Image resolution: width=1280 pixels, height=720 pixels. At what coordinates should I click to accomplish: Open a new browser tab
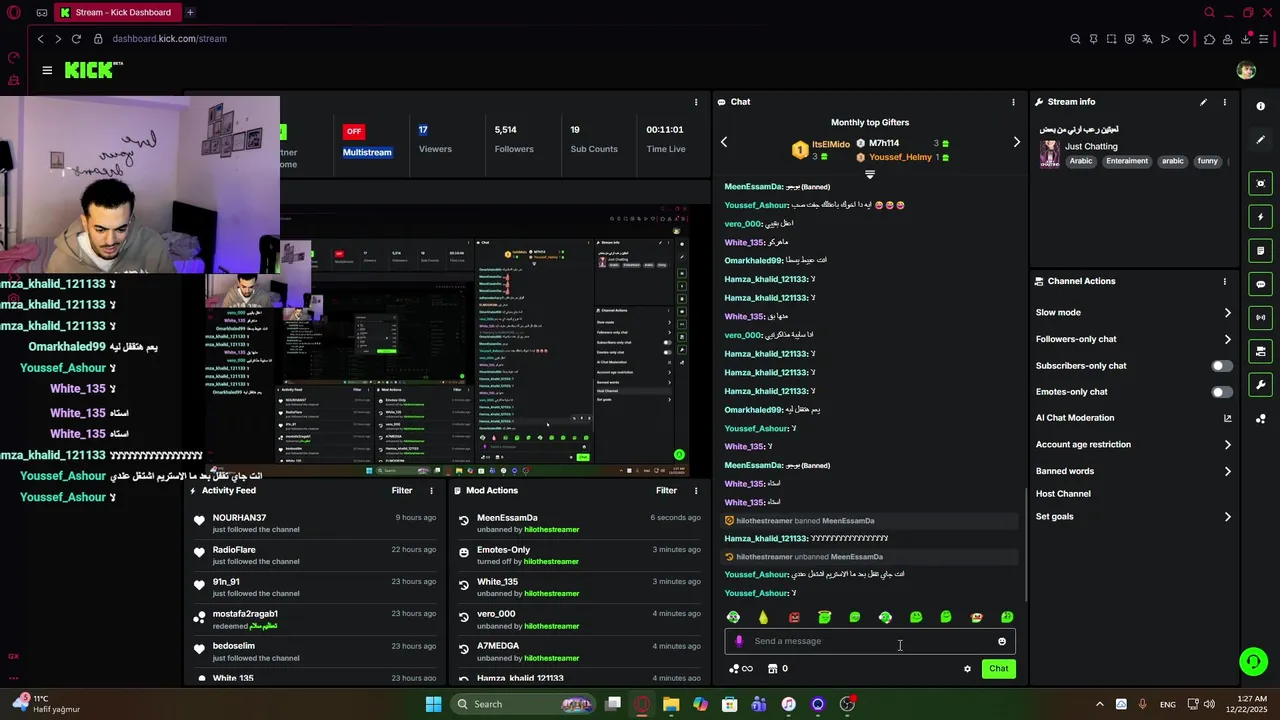[190, 12]
